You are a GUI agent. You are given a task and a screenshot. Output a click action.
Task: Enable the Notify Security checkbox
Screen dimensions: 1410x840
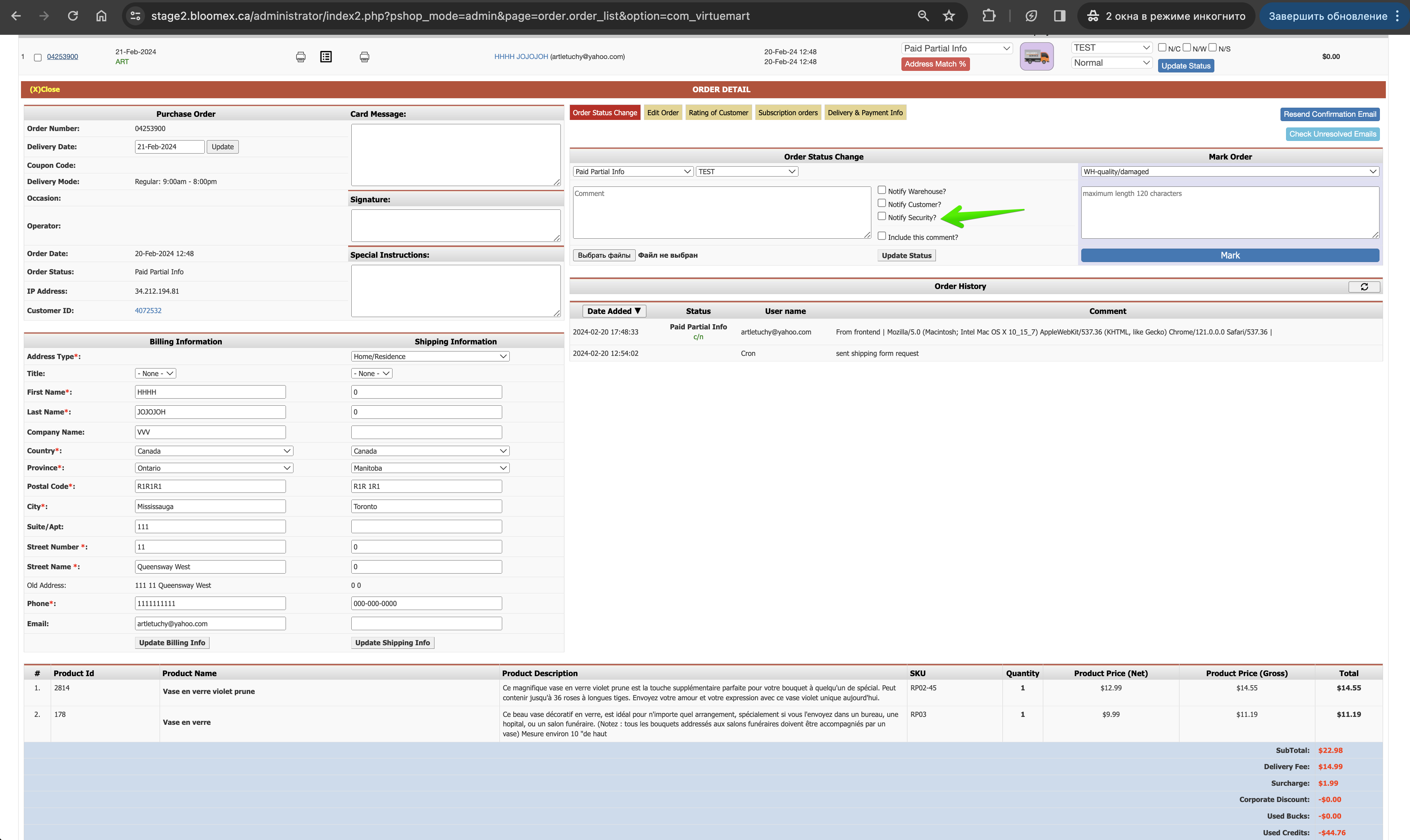[x=882, y=216]
